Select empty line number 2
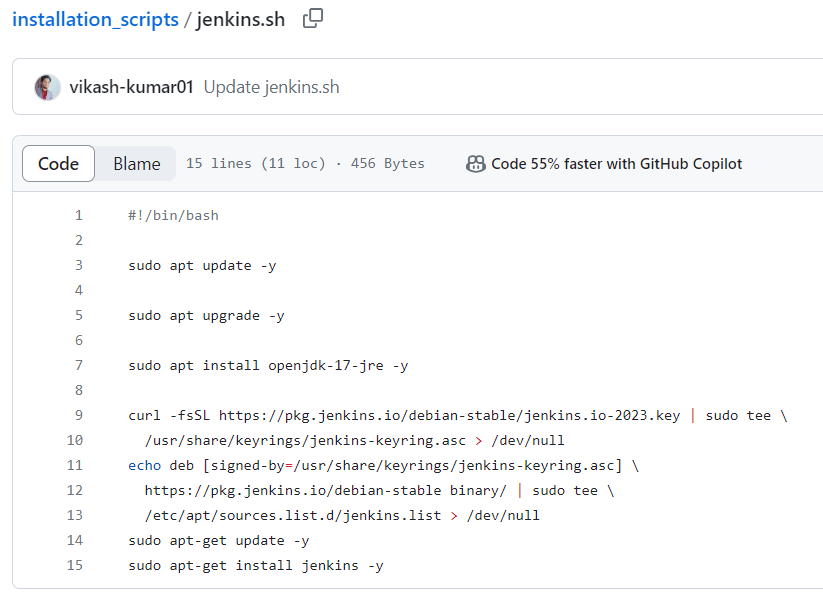The width and height of the screenshot is (823, 592). pos(79,240)
